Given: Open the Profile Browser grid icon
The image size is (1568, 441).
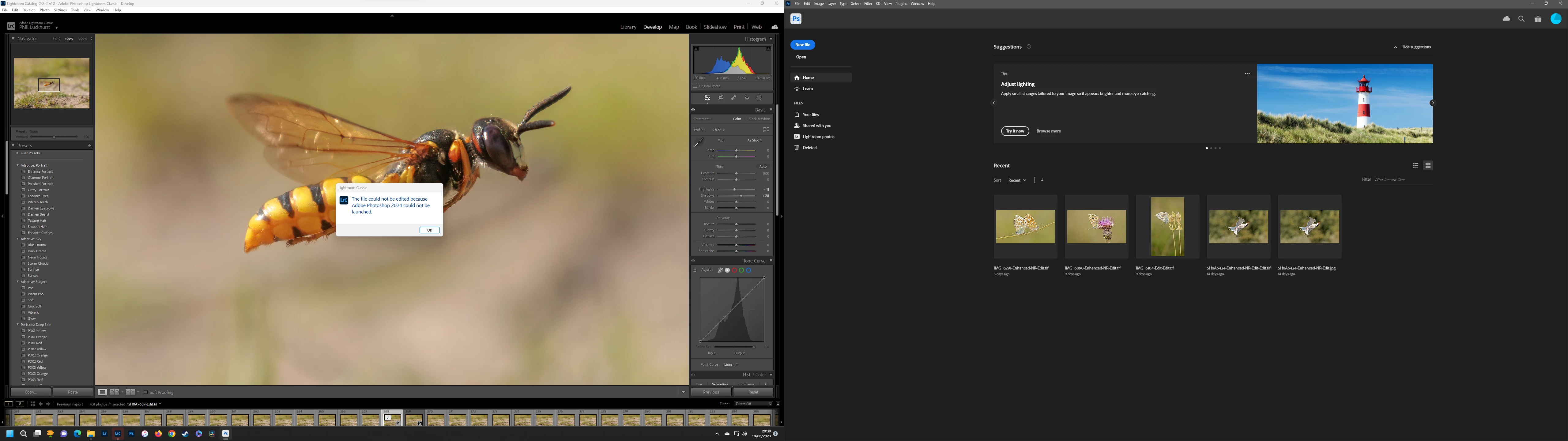Looking at the screenshot, I should click(766, 130).
